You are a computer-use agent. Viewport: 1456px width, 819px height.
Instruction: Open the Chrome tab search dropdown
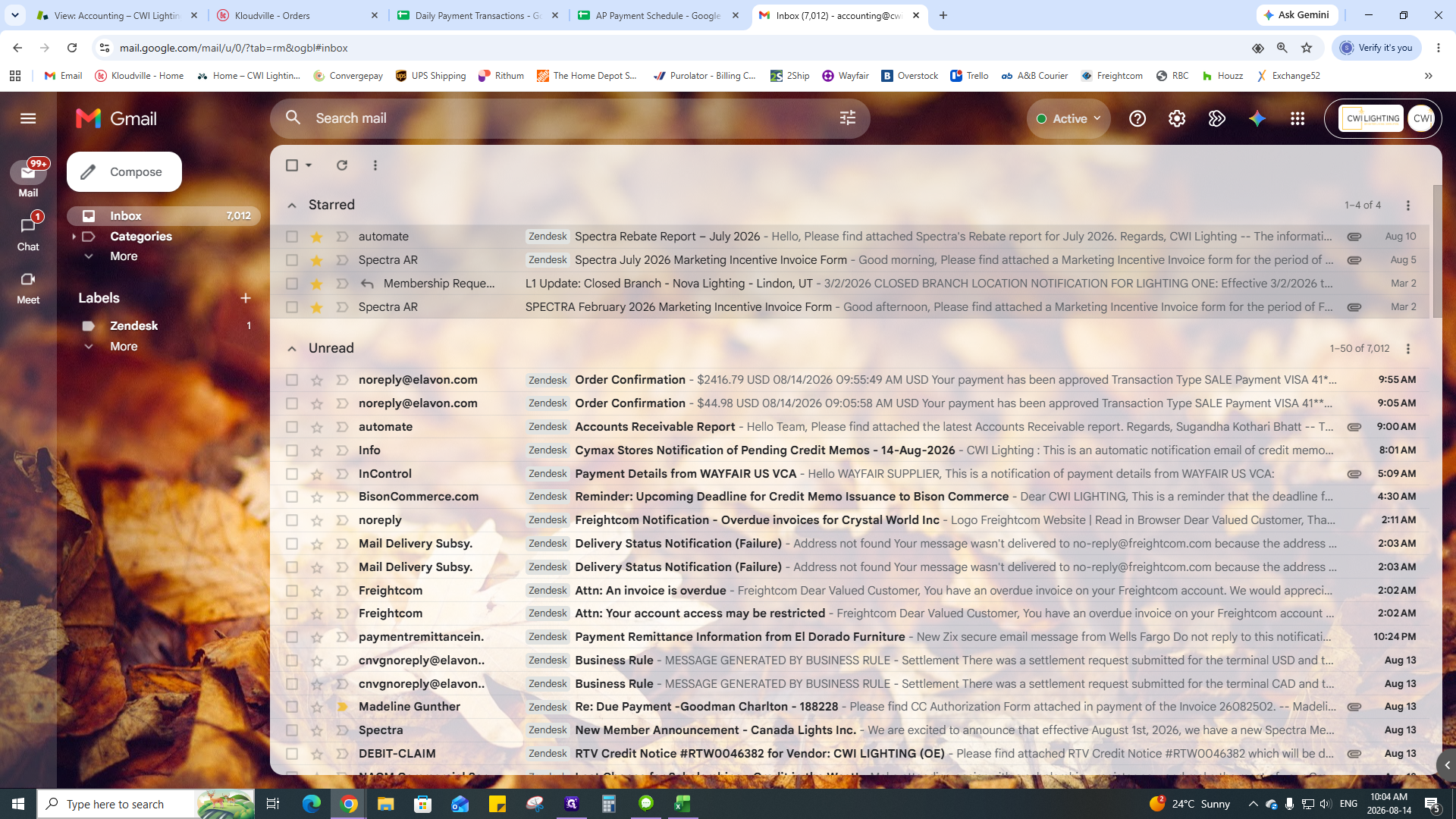pos(14,15)
